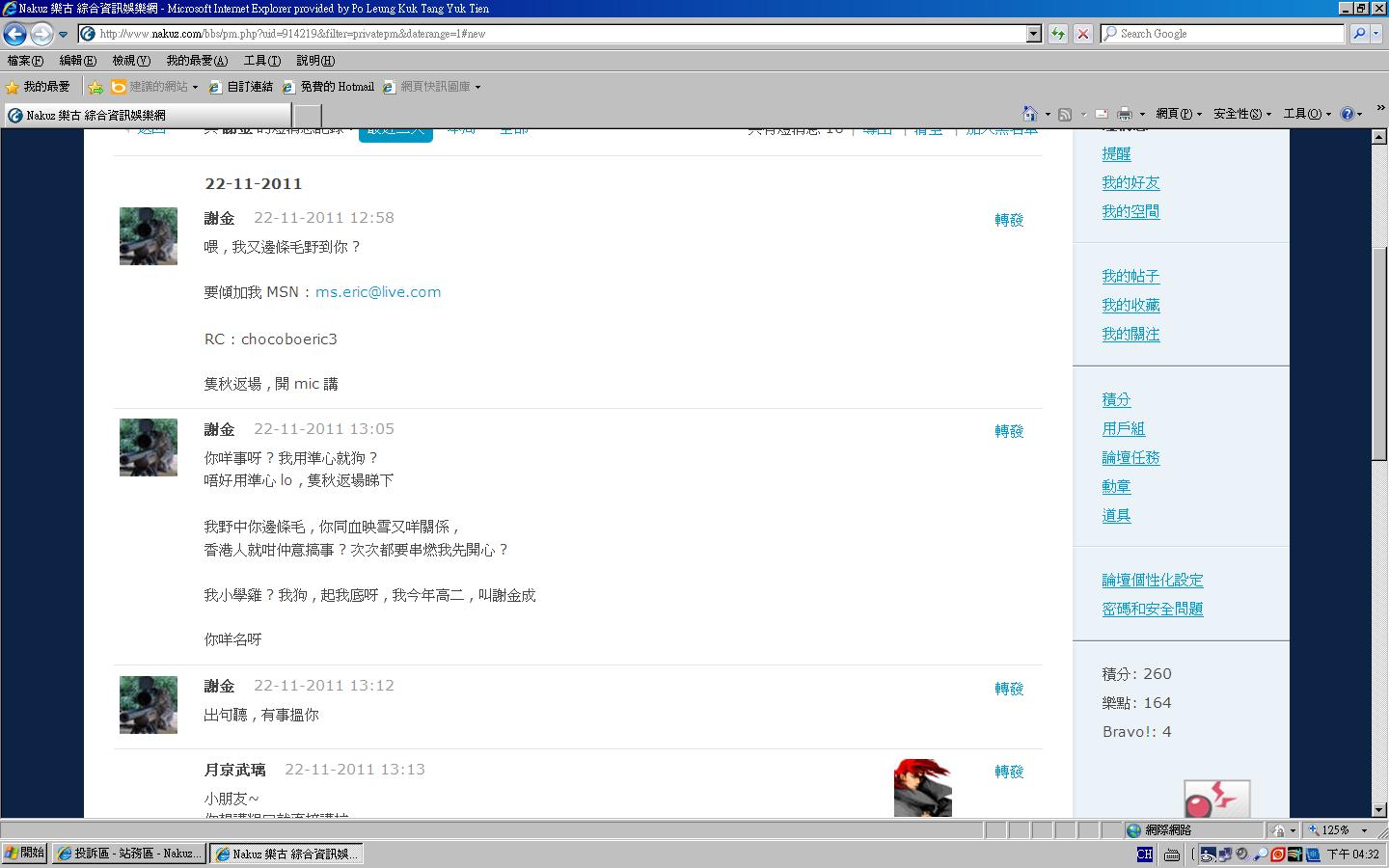Expand the address bar URL history dropdown
This screenshot has height=868, width=1389.
(x=1034, y=34)
